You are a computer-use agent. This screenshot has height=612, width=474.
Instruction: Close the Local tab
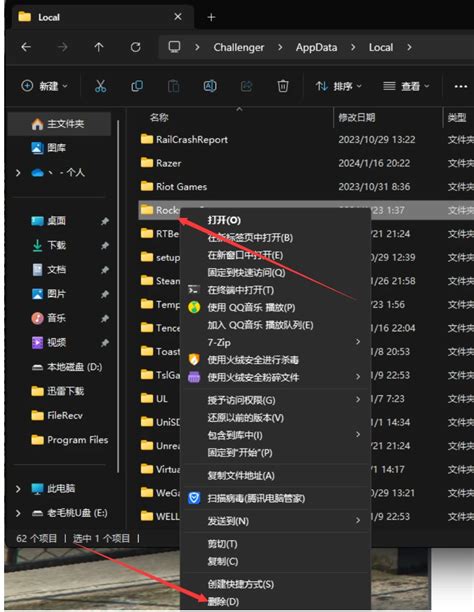point(178,17)
